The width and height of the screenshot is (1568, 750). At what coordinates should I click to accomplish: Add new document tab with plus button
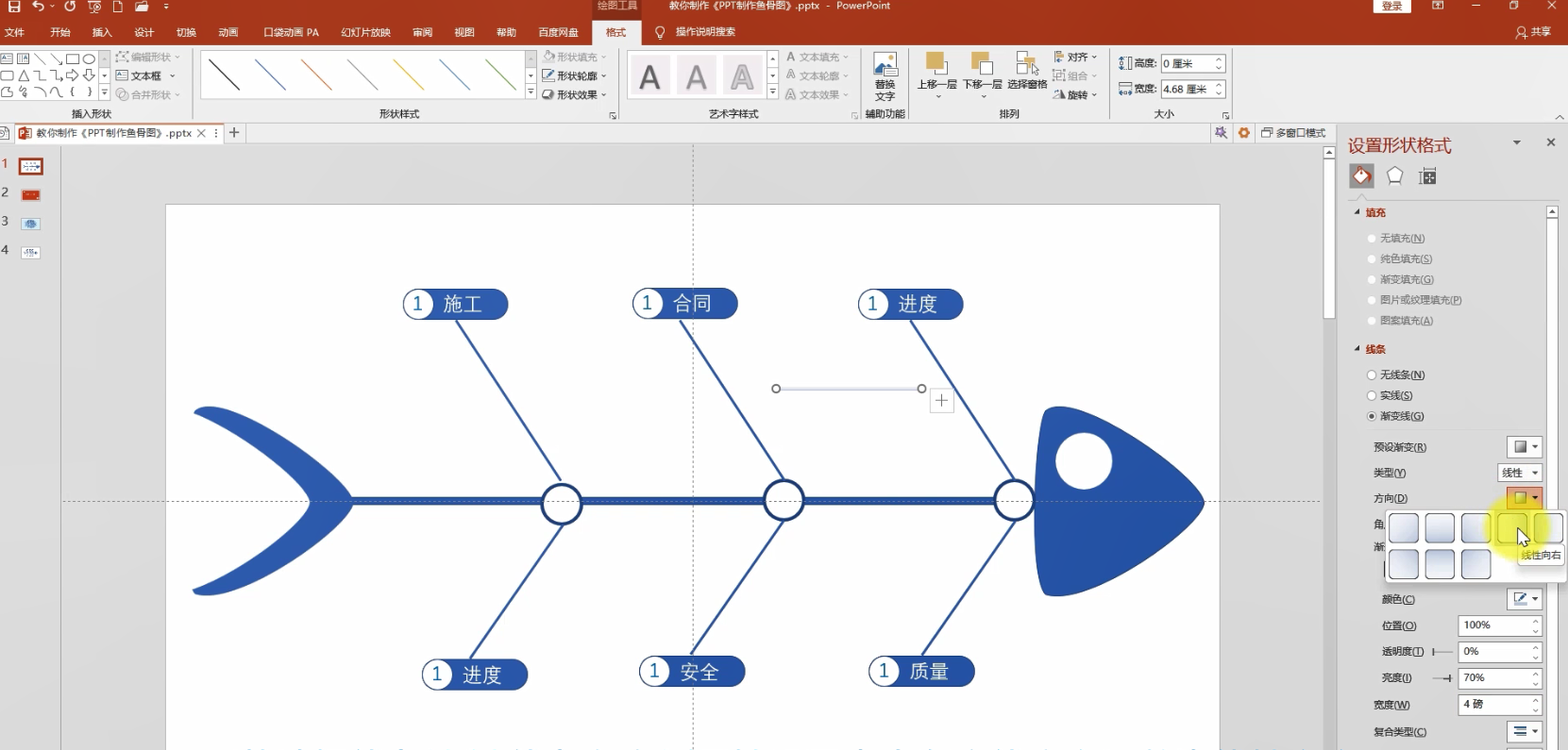(234, 133)
